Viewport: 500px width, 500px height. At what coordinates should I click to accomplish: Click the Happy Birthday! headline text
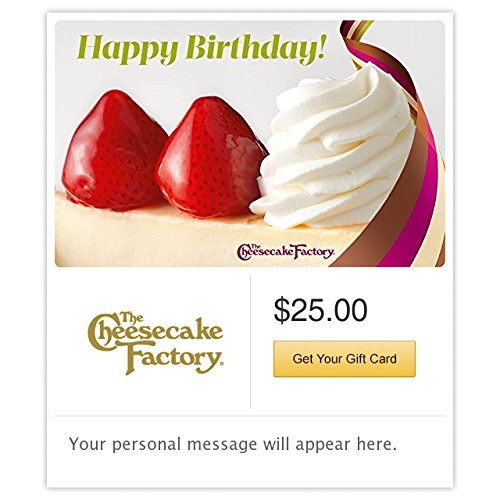click(x=201, y=49)
